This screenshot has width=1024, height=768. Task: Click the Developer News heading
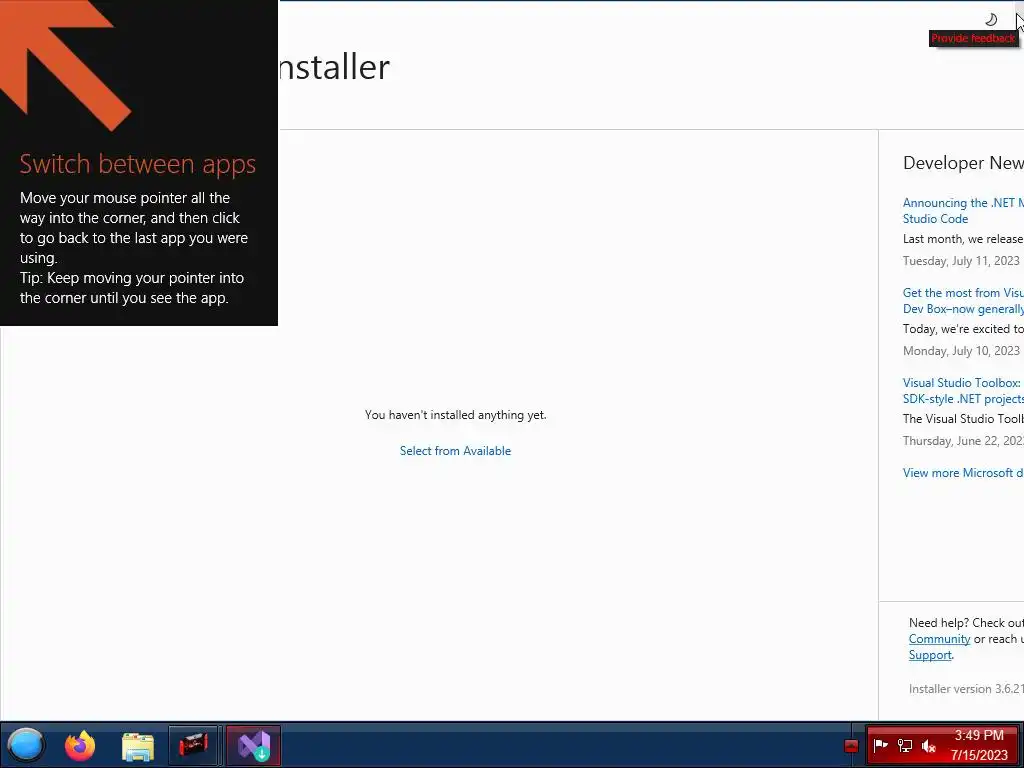(963, 163)
